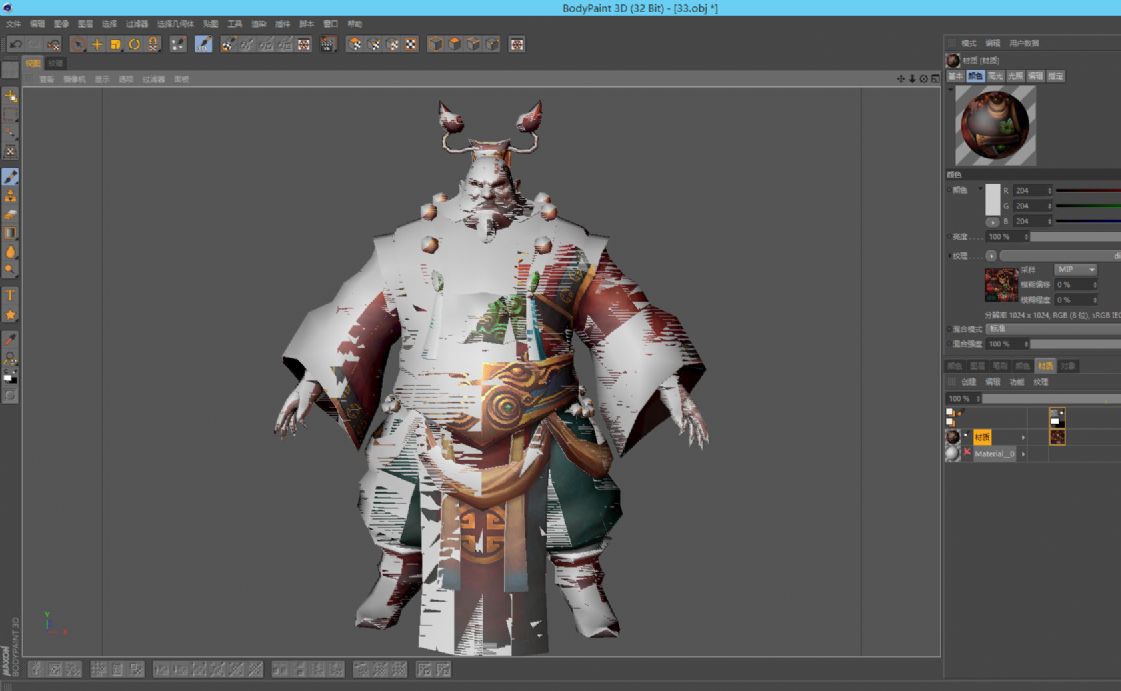Toggle the 亮度 brightness animation dot
This screenshot has height=691, width=1121.
949,237
